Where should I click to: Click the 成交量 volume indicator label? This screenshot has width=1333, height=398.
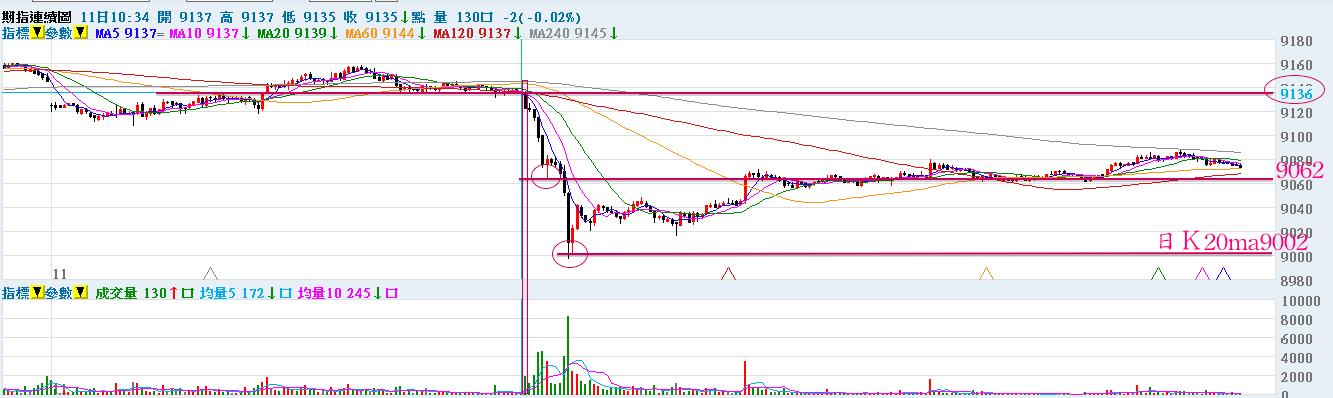pyautogui.click(x=116, y=293)
